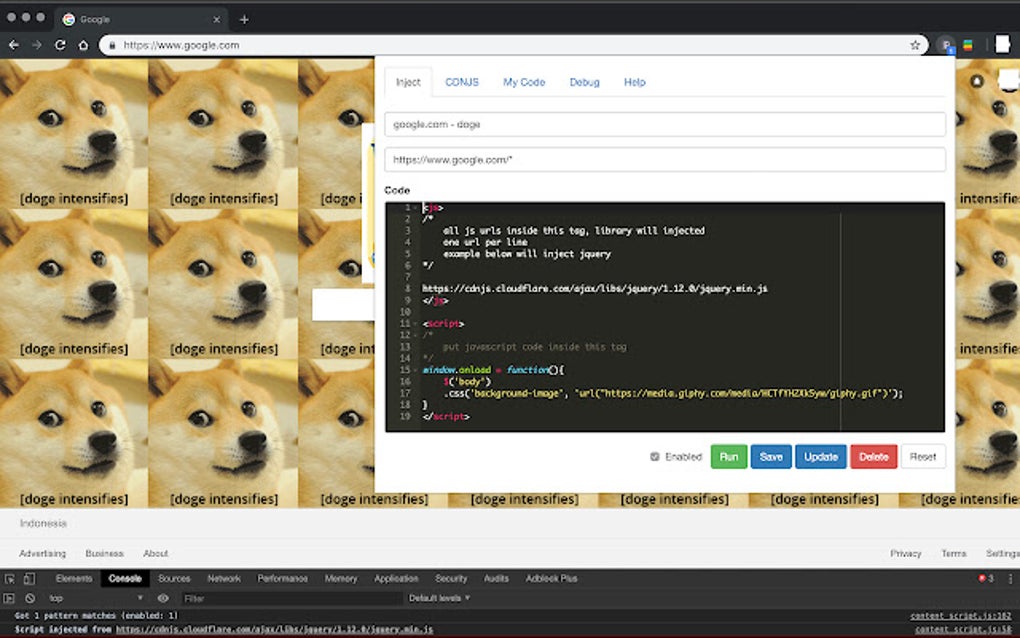Click the 'Indonesia' text in the Google footer

(x=43, y=523)
